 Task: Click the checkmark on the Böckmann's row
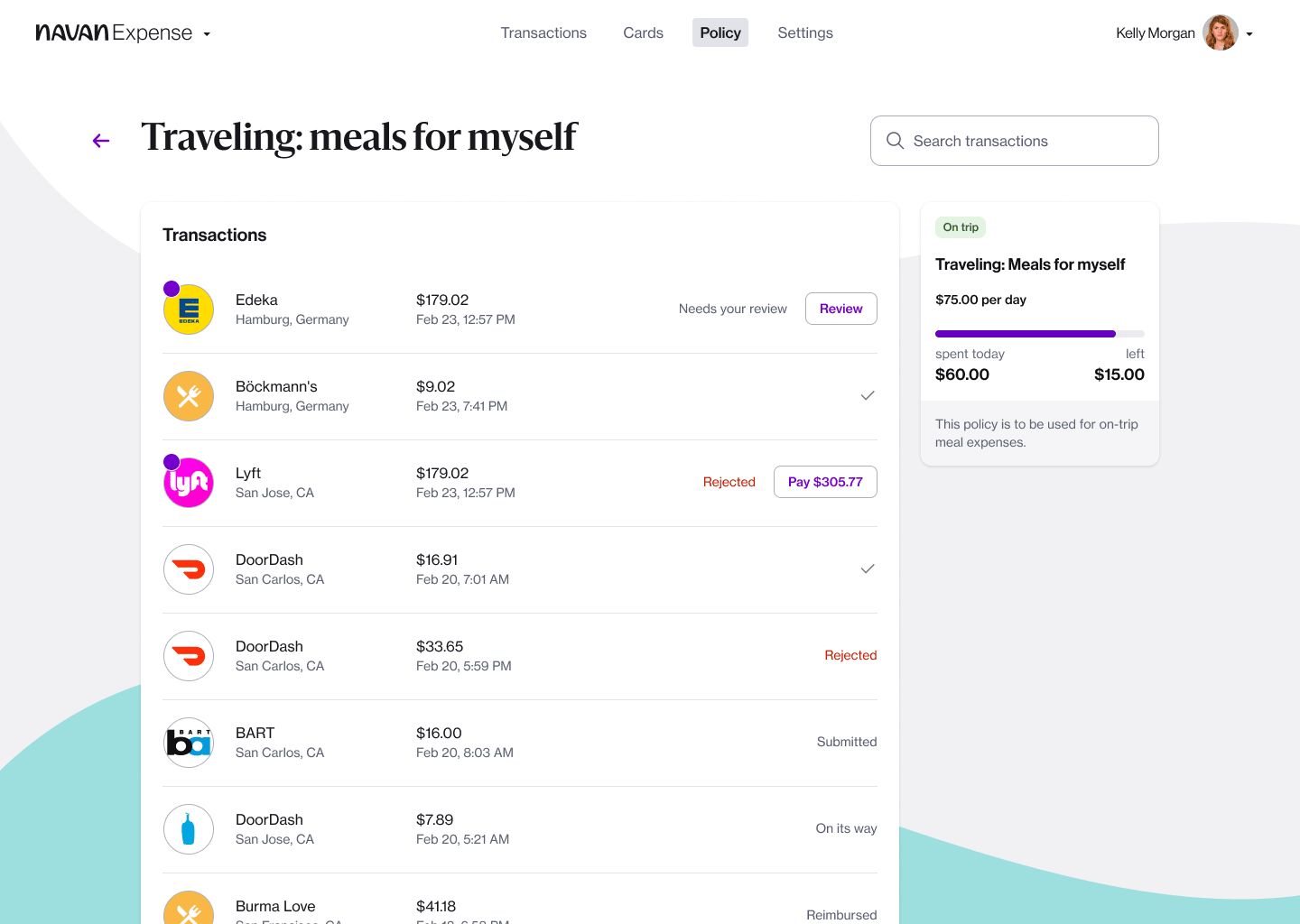pos(868,395)
